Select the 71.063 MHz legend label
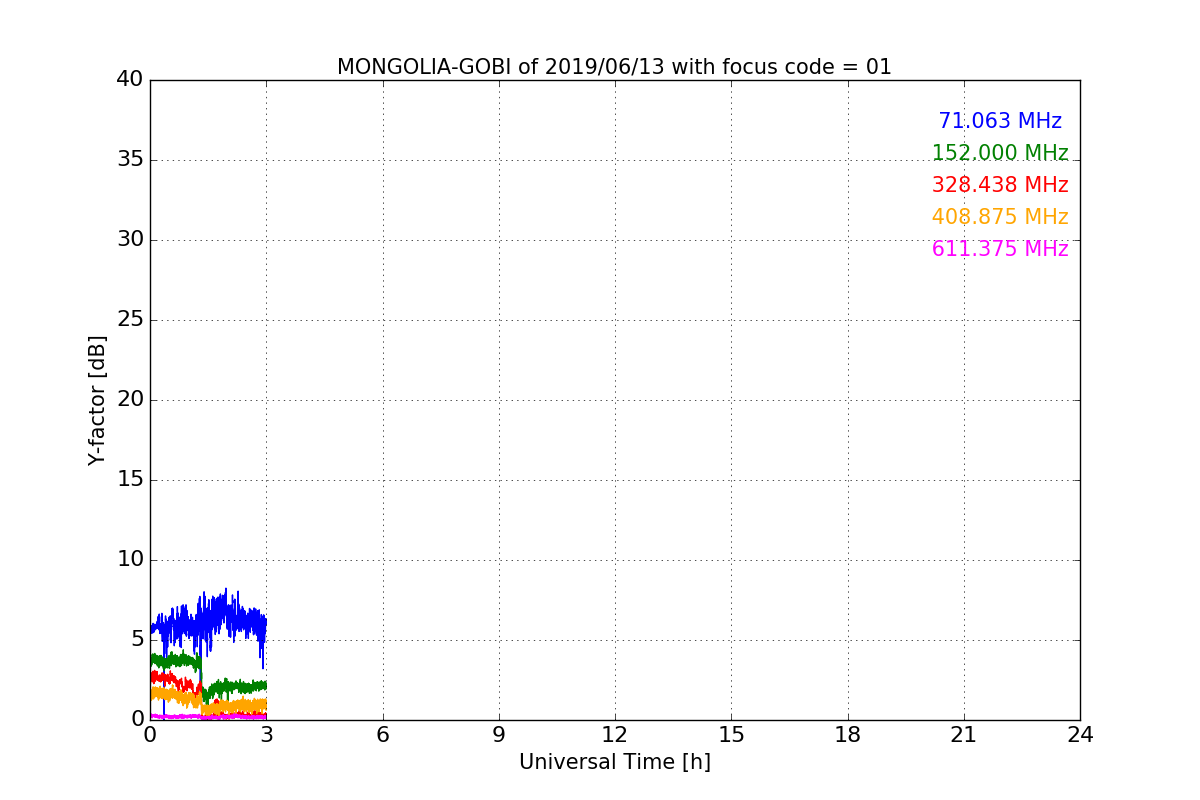1200x800 pixels. pyautogui.click(x=1000, y=121)
